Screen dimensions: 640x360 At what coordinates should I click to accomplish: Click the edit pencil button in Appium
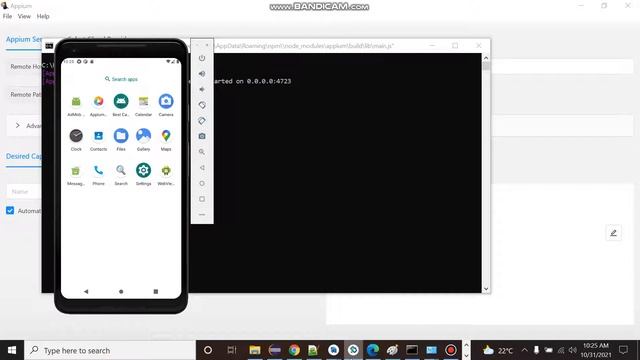[x=613, y=233]
